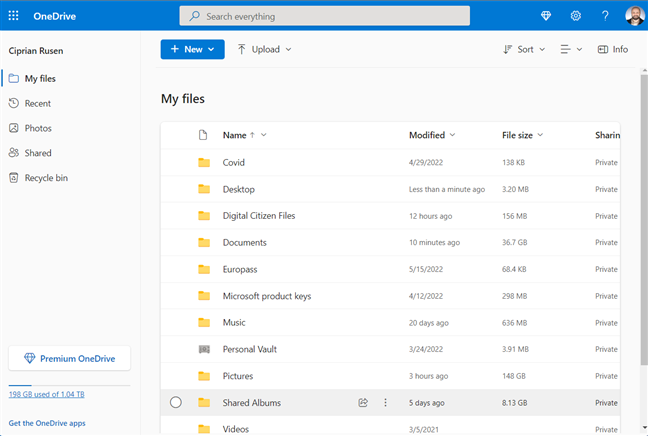Click the Shared Albums folder icon
The image size is (648, 436).
click(204, 403)
